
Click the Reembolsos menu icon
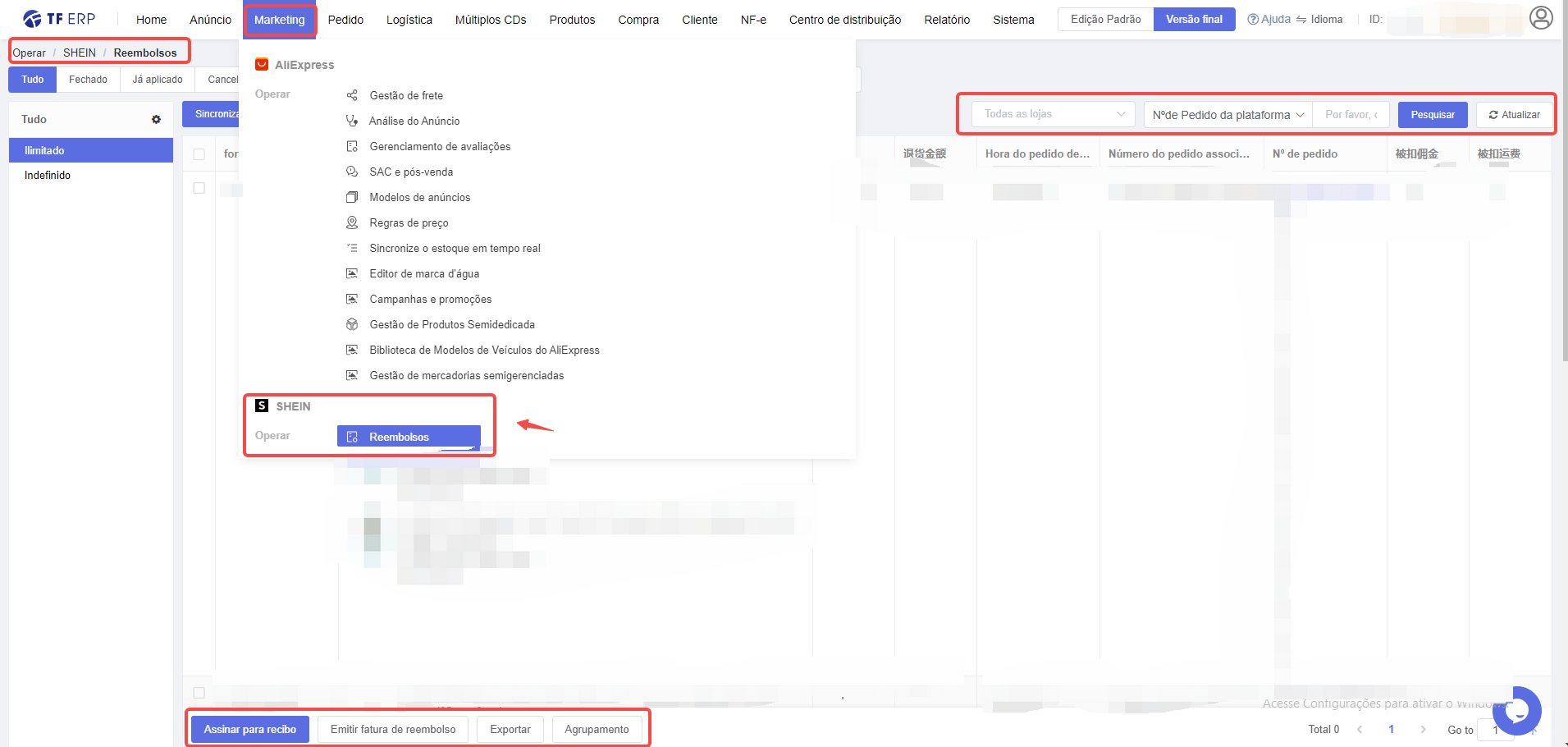[352, 437]
